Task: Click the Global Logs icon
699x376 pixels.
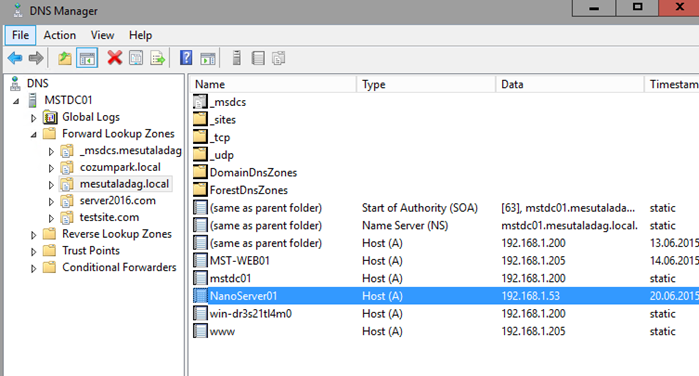Action: click(50, 117)
